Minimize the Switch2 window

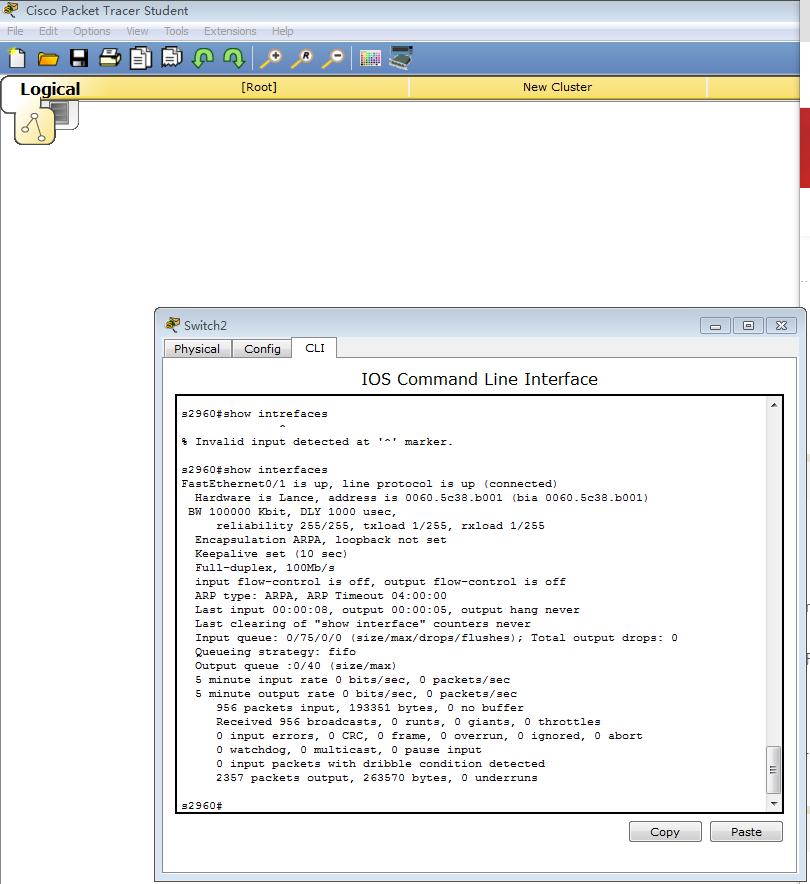tap(715, 325)
